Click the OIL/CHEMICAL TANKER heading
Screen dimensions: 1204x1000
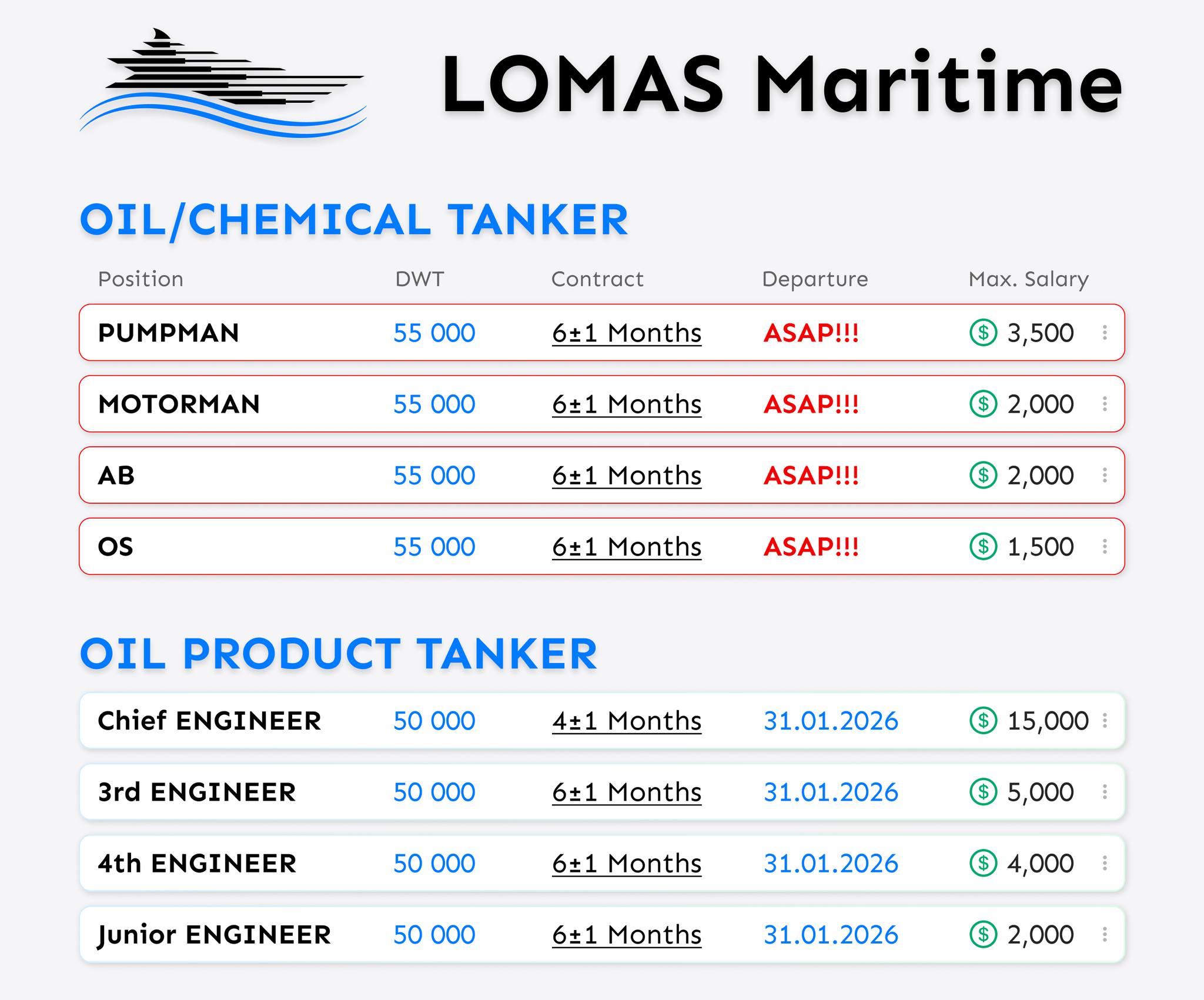click(354, 220)
